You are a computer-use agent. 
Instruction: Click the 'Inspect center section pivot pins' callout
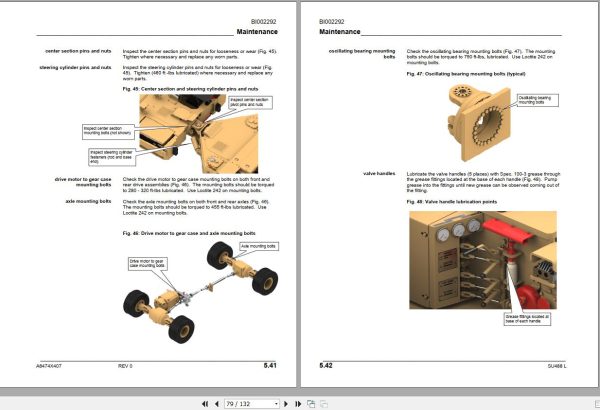(251, 102)
